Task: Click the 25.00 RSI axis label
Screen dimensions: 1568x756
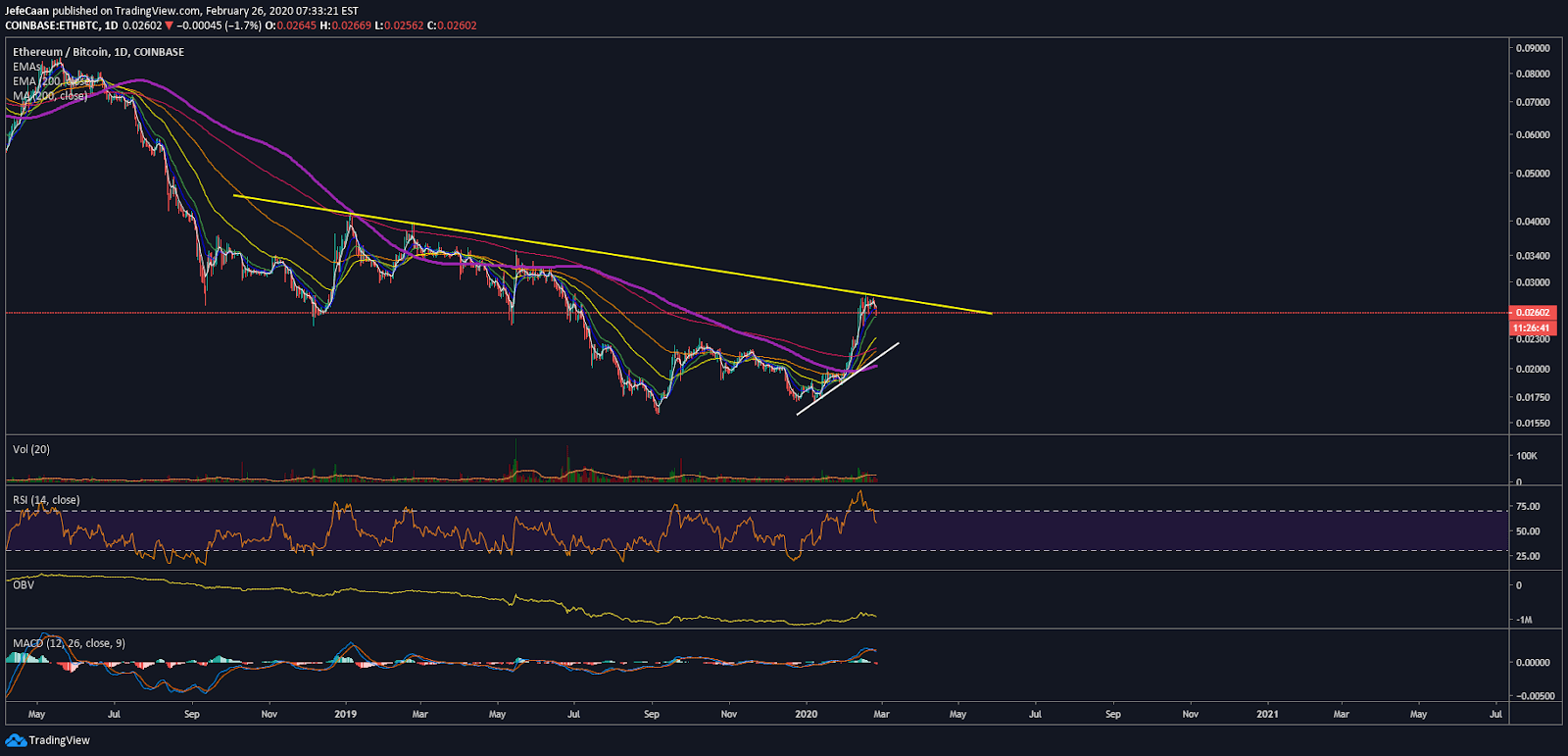Action: [x=1528, y=556]
